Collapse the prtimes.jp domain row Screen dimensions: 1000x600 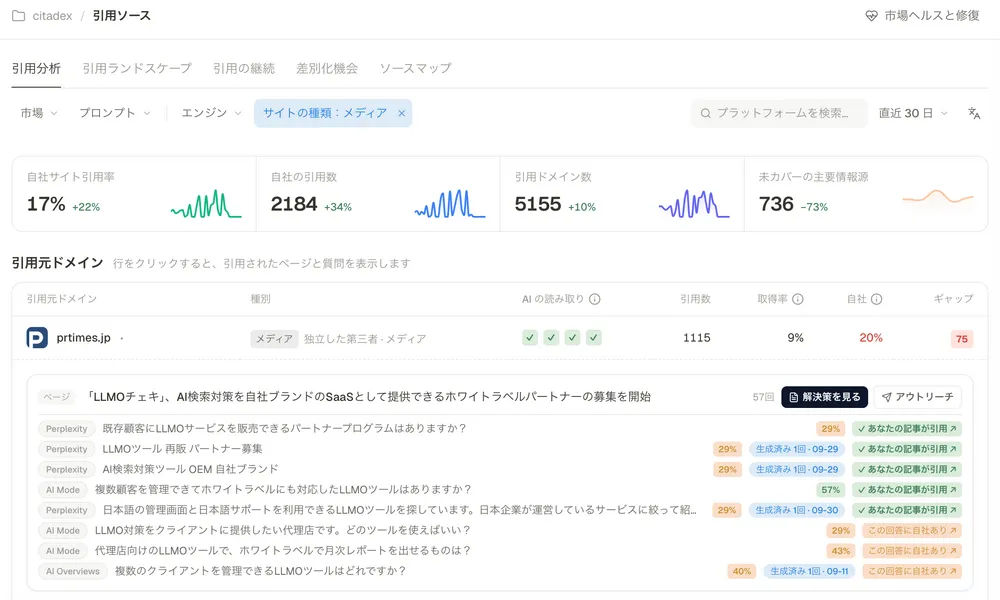pos(499,338)
